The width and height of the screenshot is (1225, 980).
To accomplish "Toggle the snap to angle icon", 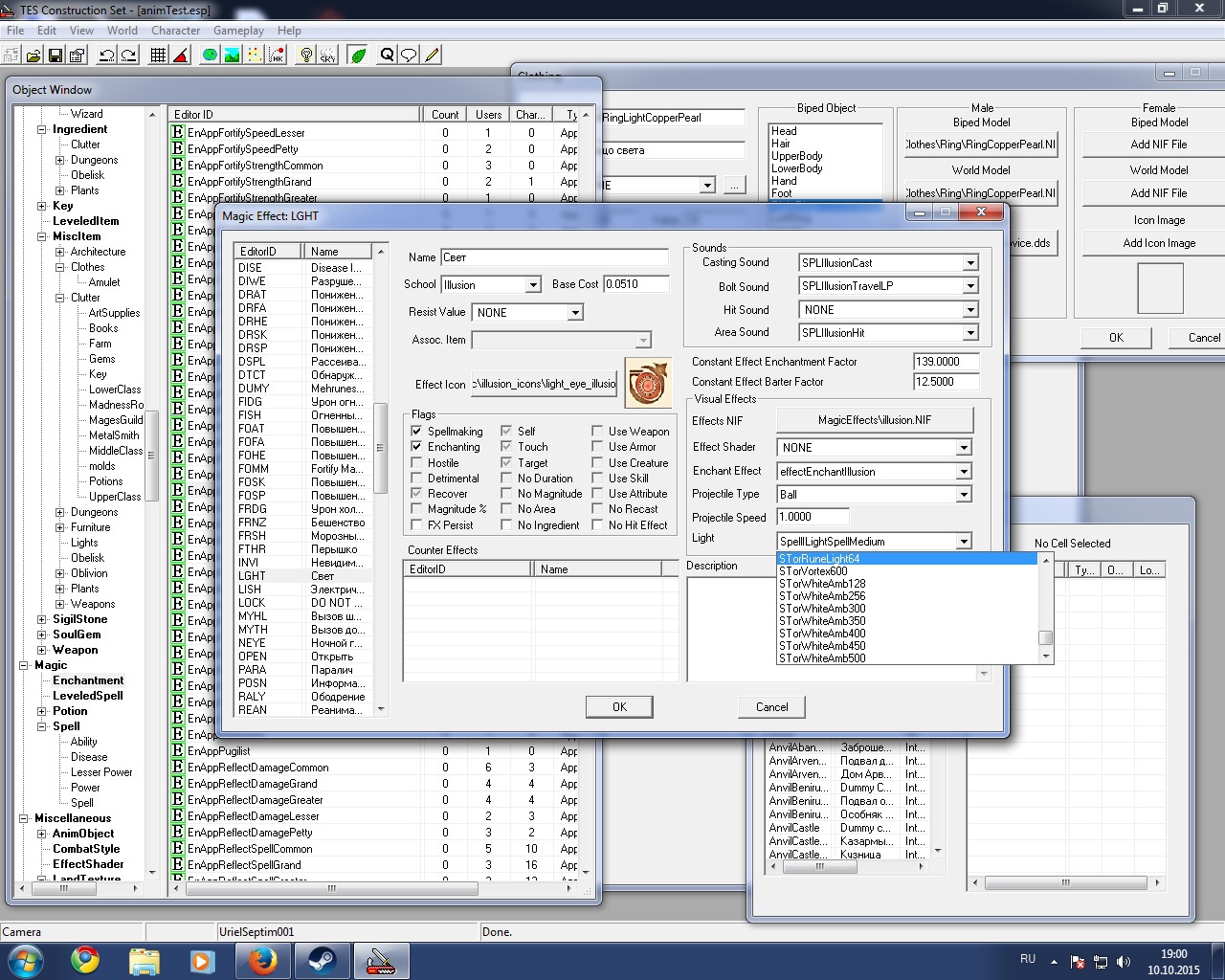I will tap(181, 56).
